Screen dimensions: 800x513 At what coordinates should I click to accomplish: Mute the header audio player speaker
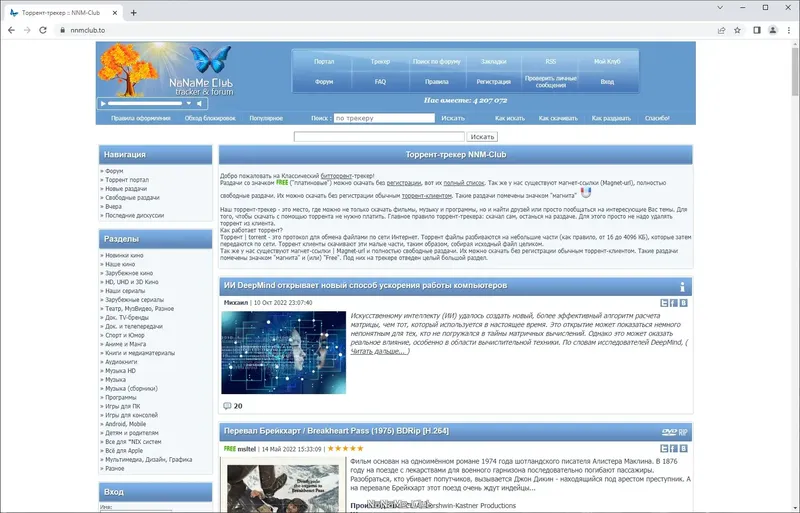point(199,103)
